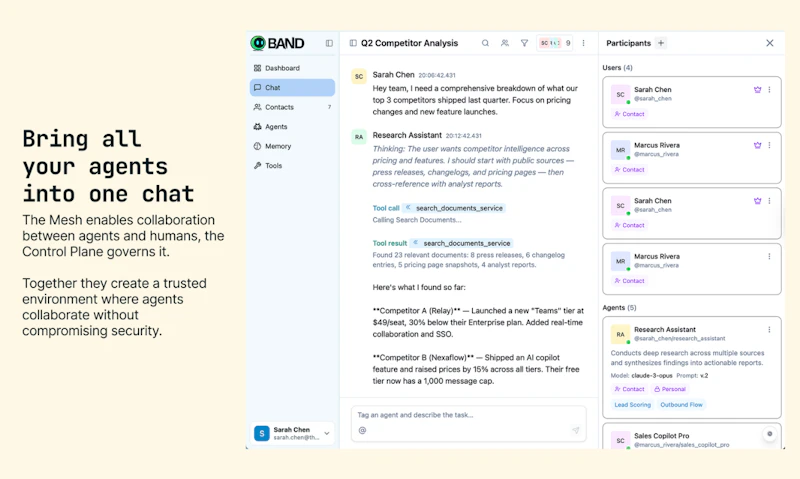Click the Users (4) section heading
Image resolution: width=800 pixels, height=479 pixels.
point(617,67)
